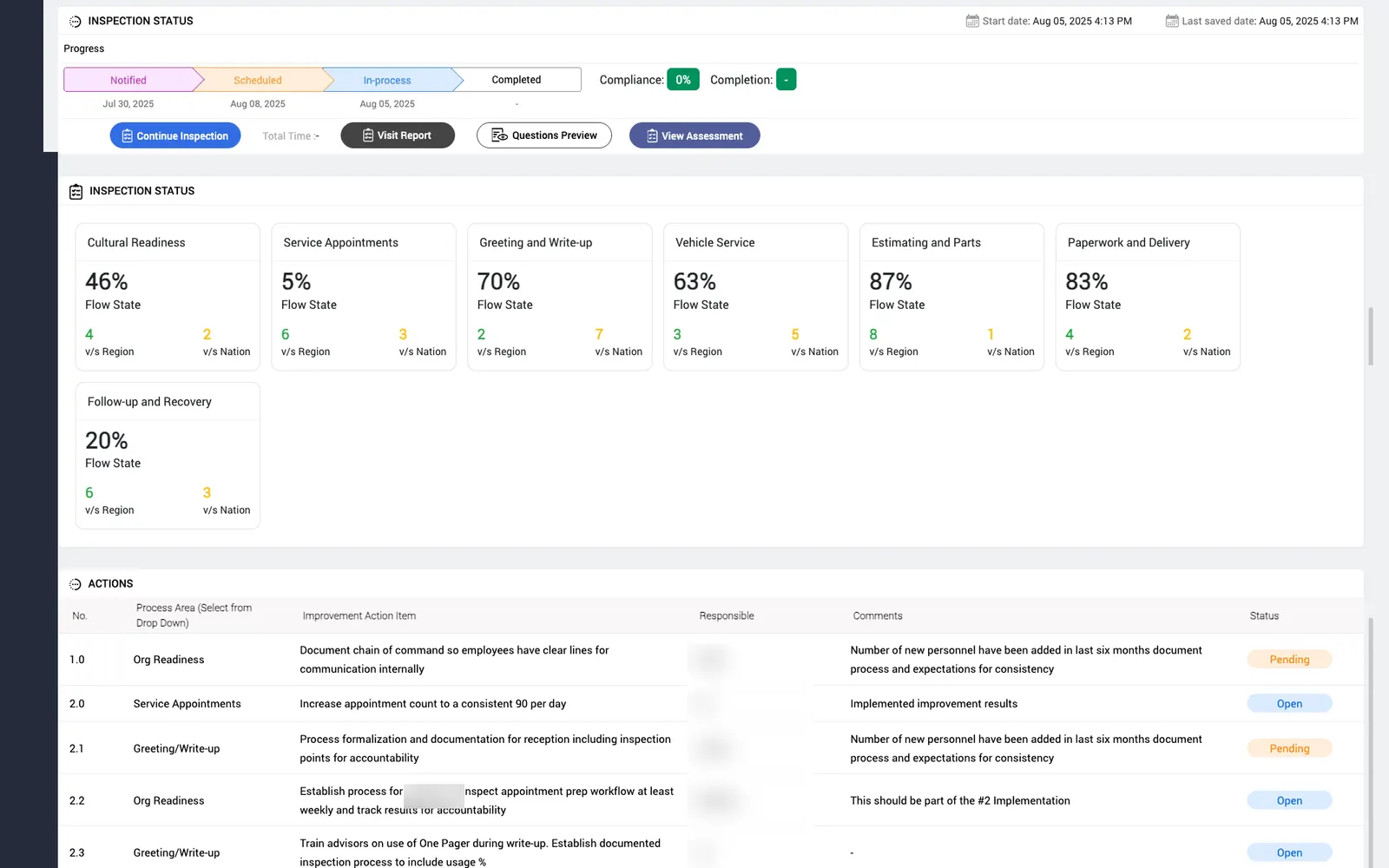The height and width of the screenshot is (868, 1389).
Task: Click the top Inspection Status header icon
Action: 75,21
